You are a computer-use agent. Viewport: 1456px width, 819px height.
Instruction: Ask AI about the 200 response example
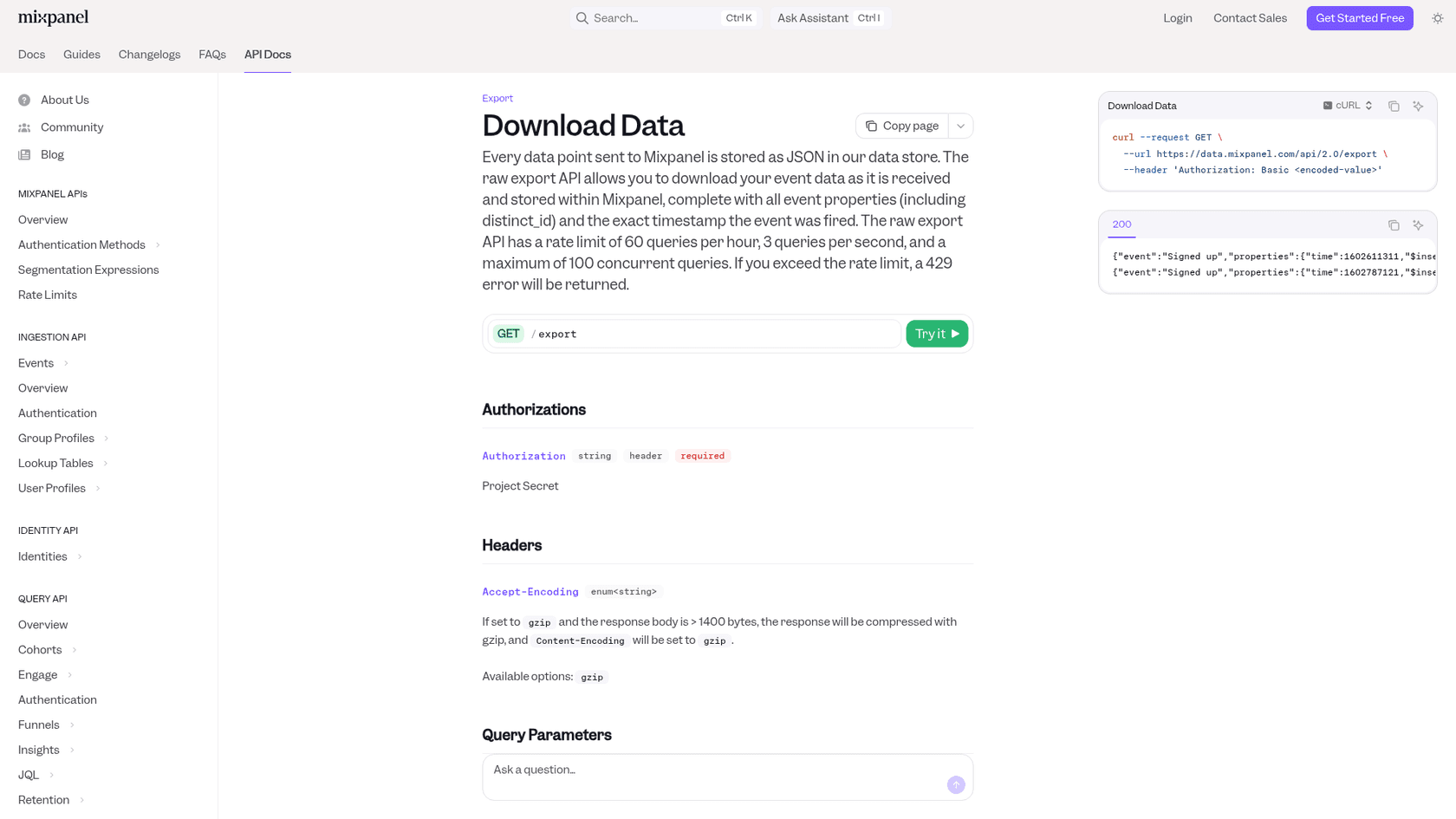click(1418, 225)
